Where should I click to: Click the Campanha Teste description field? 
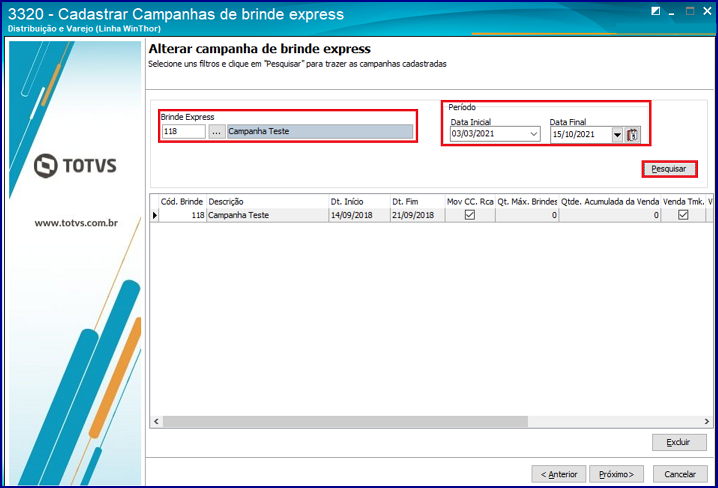pyautogui.click(x=320, y=131)
